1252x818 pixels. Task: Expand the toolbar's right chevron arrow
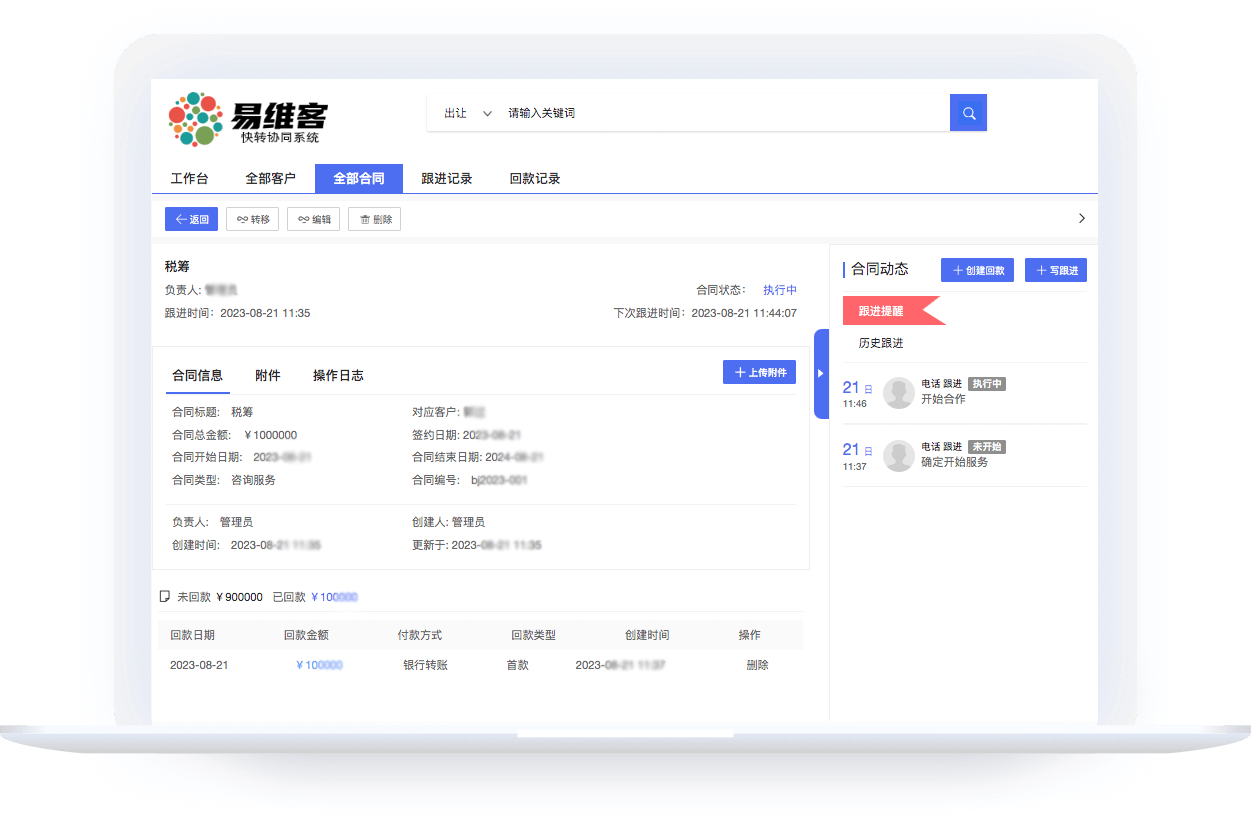click(x=1081, y=218)
